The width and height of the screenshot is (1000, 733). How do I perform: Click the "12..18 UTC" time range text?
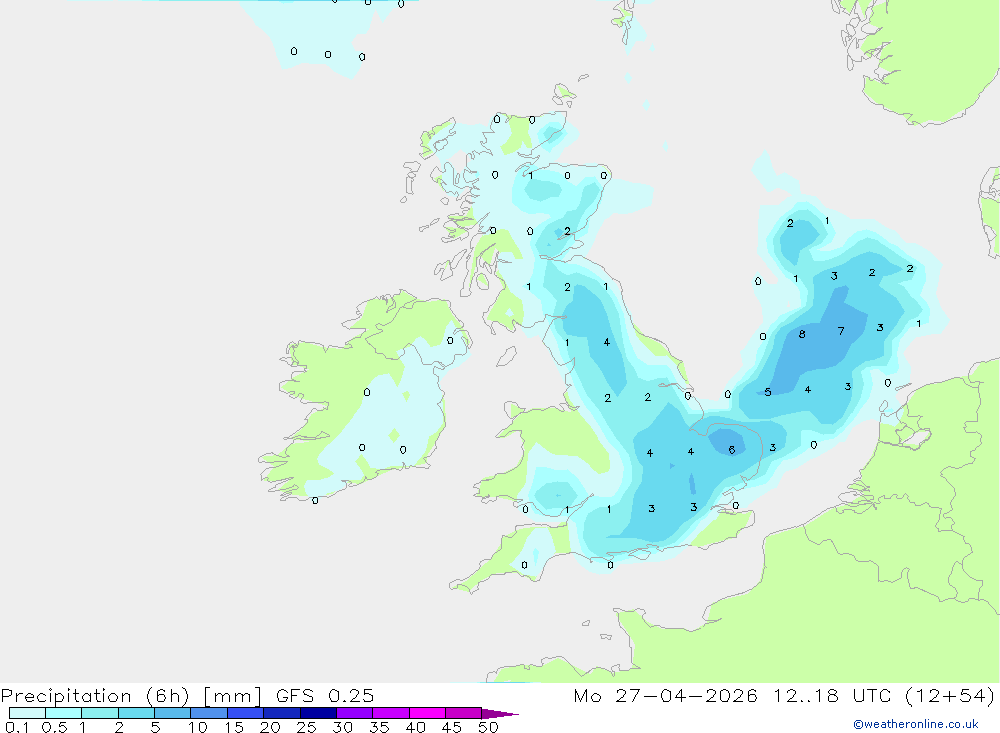click(832, 695)
